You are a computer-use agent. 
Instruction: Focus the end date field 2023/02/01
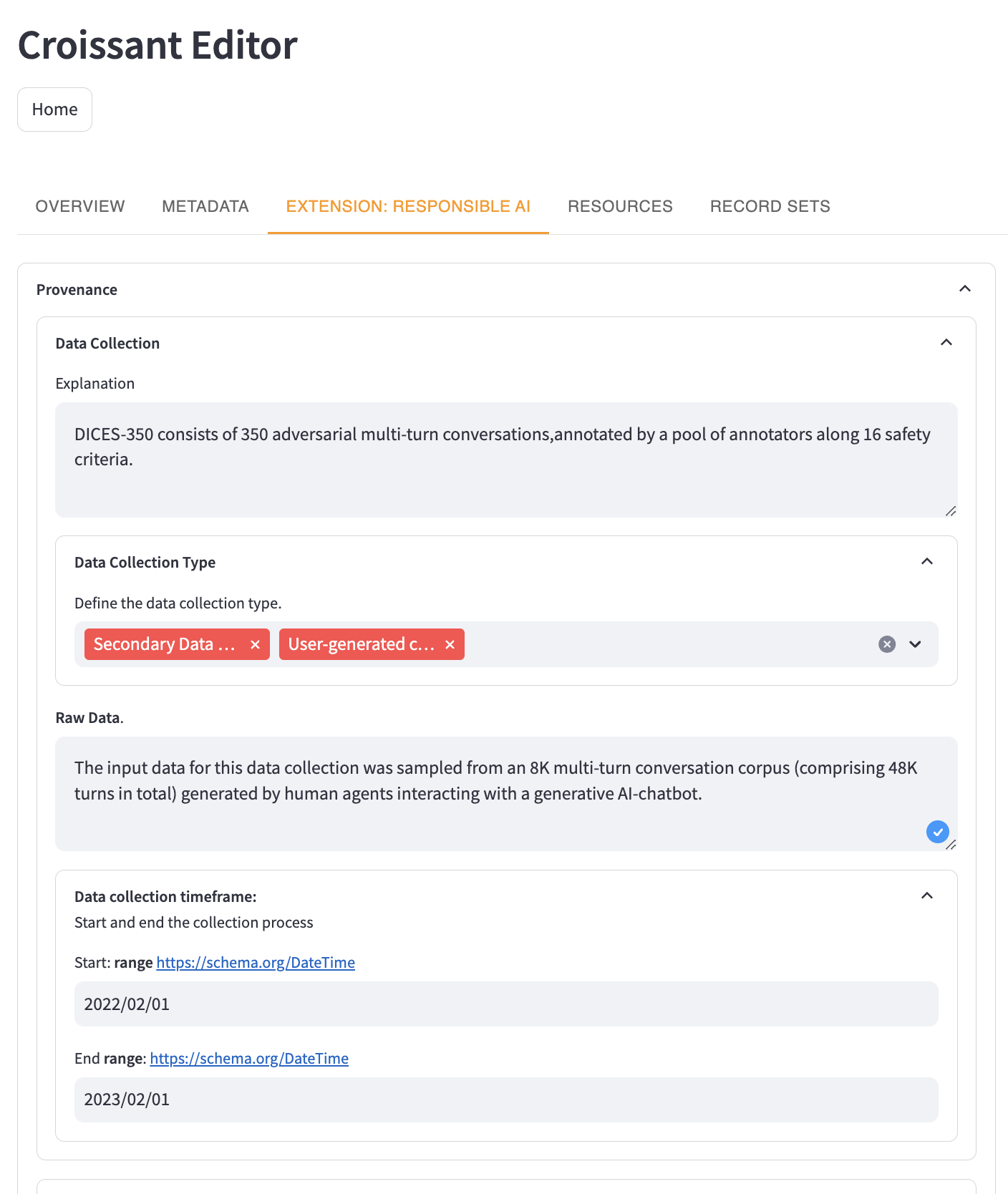tap(505, 1100)
